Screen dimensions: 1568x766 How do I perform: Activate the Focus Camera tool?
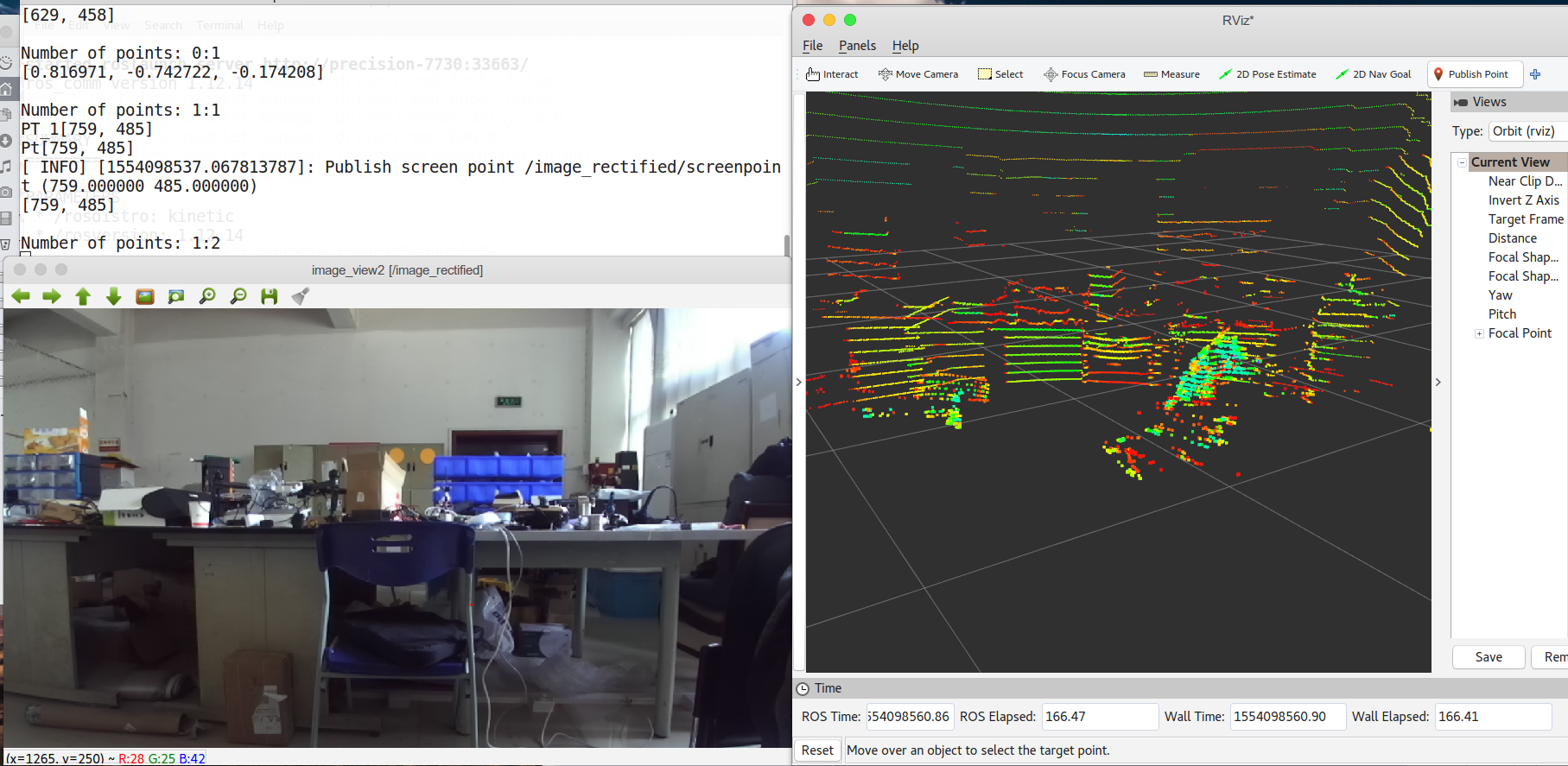(1084, 74)
